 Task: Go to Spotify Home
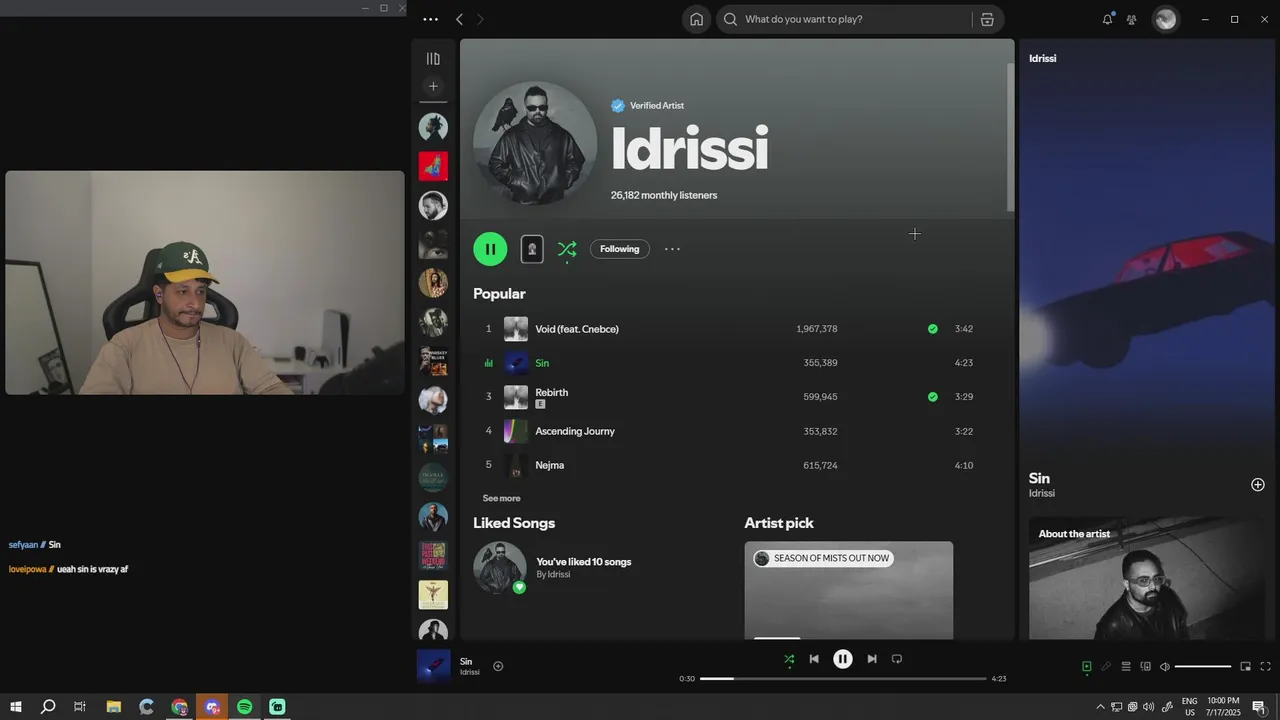[696, 19]
